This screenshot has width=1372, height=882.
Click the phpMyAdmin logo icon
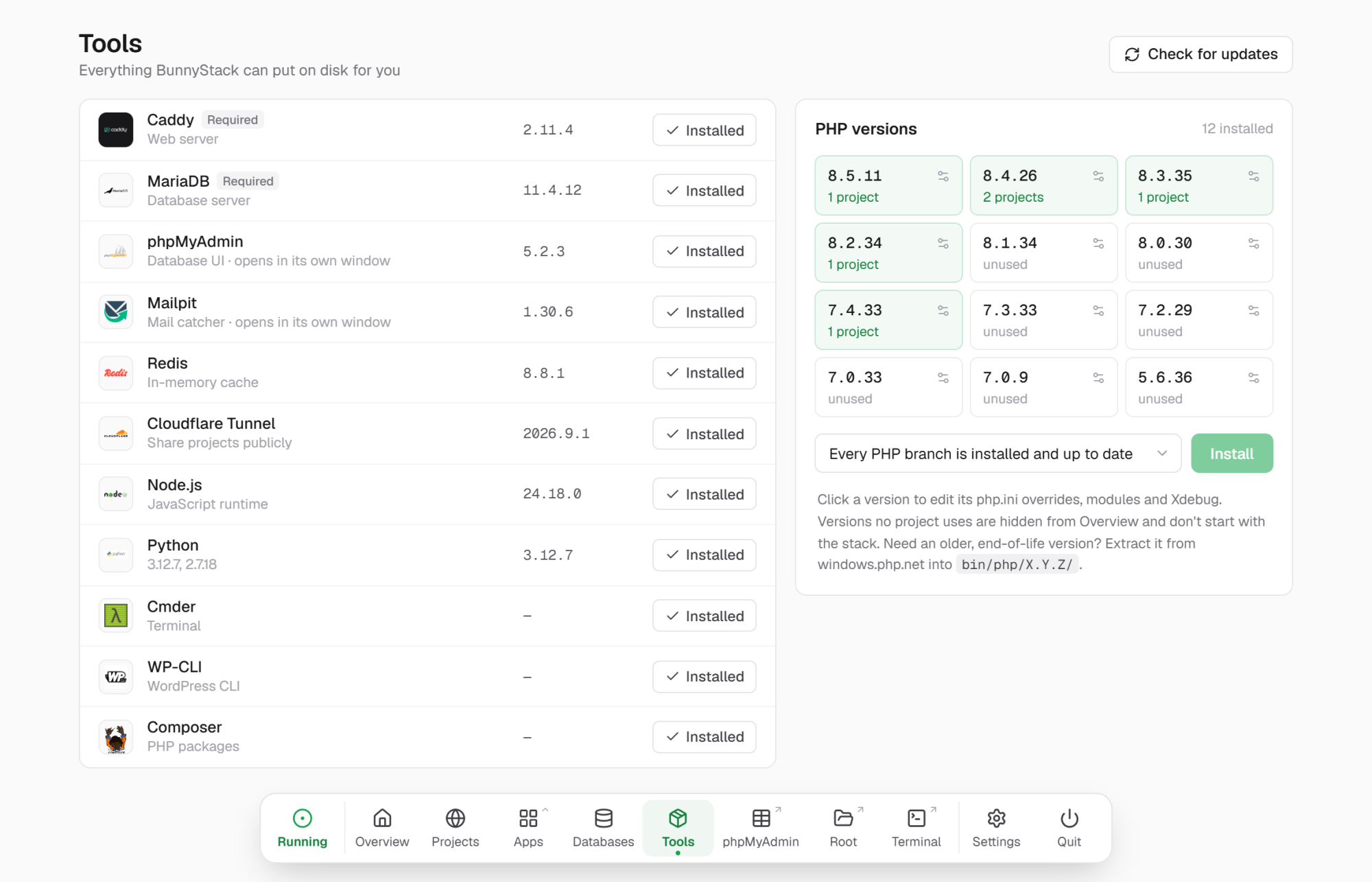click(x=116, y=251)
